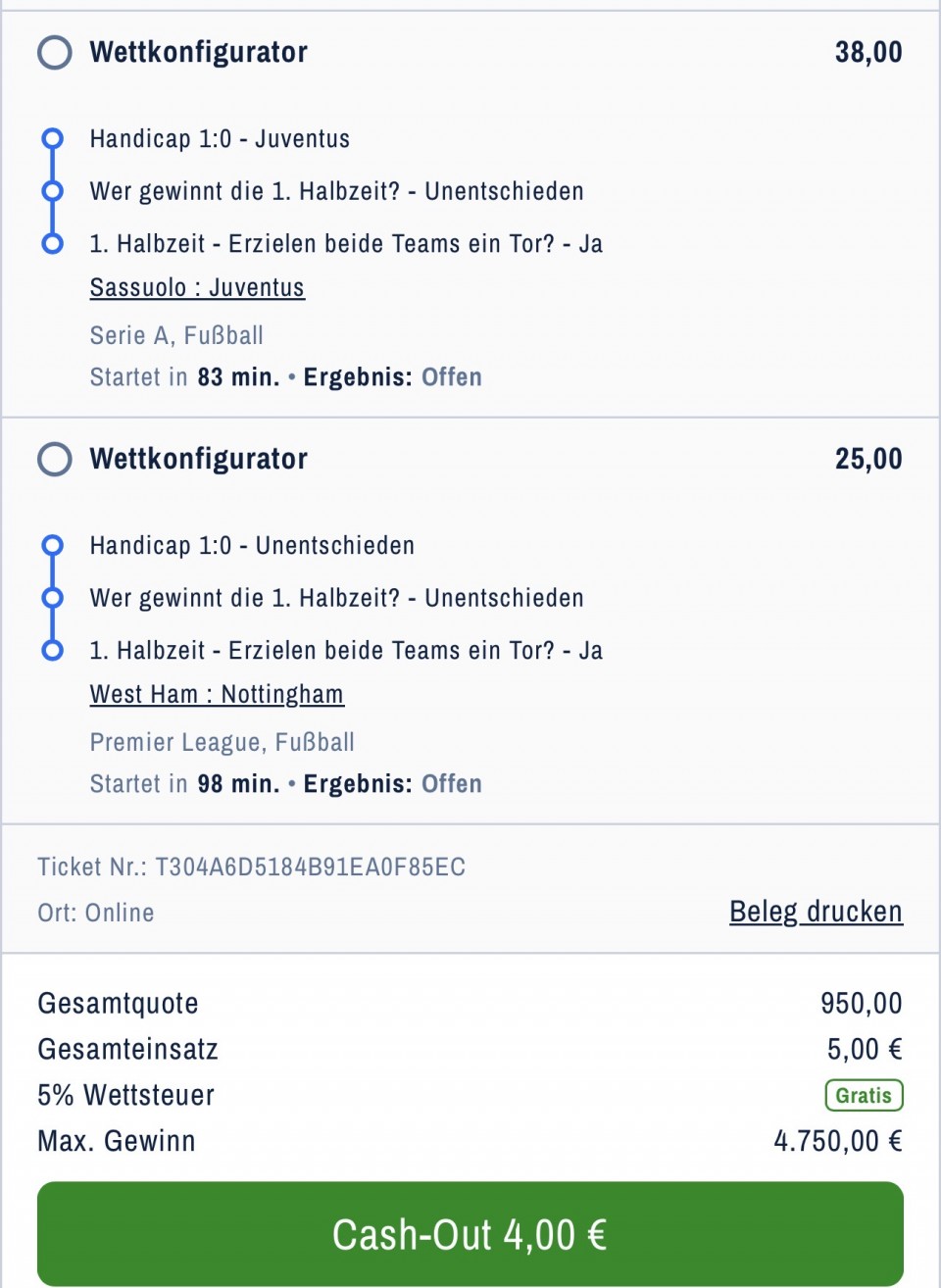Image resolution: width=941 pixels, height=1288 pixels.
Task: Click the timeline dot for Handicap 1:0 - Unentschieden
Action: (53, 545)
